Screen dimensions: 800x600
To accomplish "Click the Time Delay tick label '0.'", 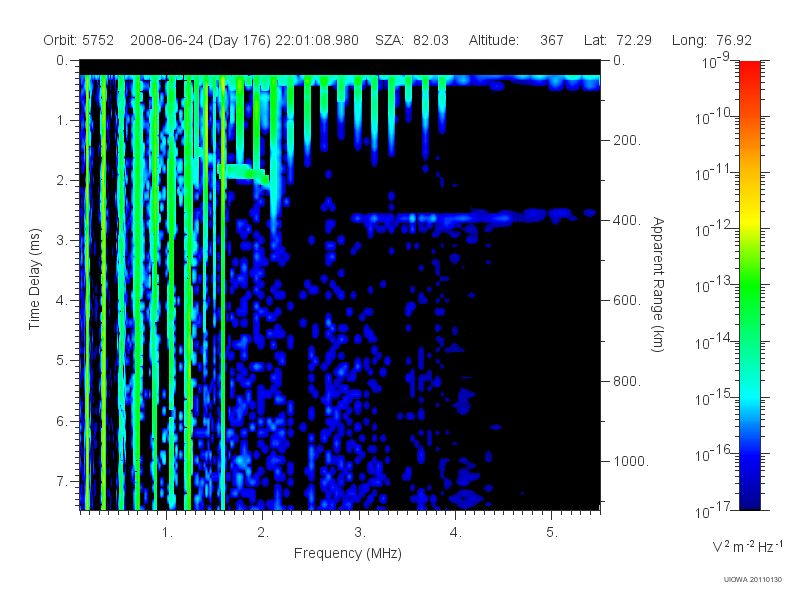I will [x=62, y=60].
